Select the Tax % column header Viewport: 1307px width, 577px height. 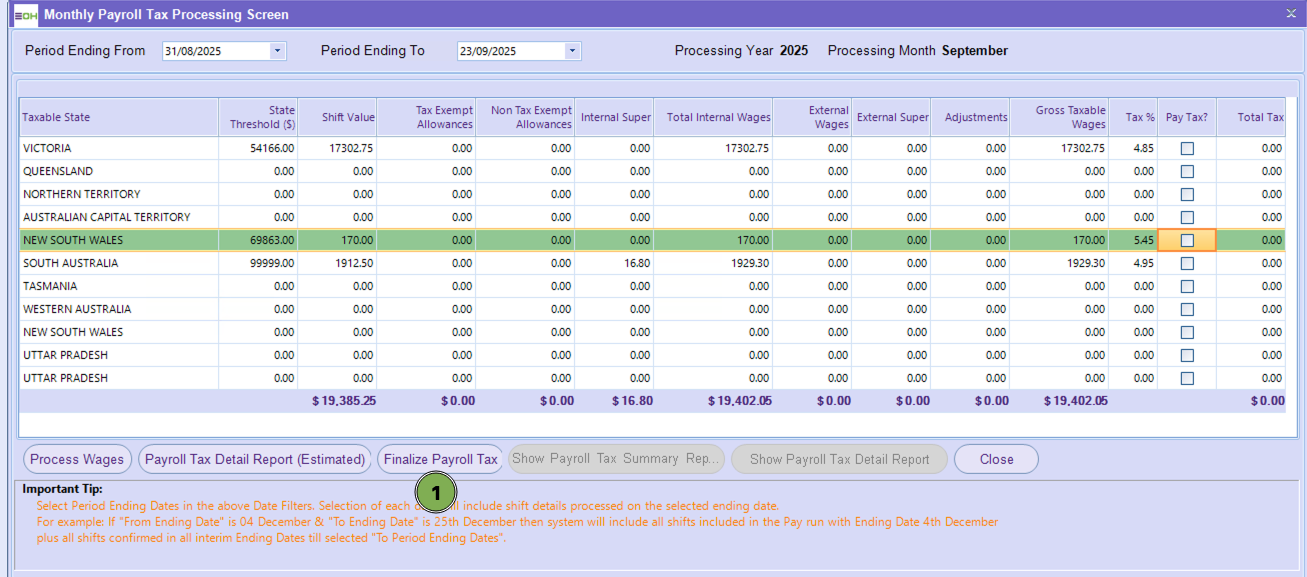tap(1139, 117)
